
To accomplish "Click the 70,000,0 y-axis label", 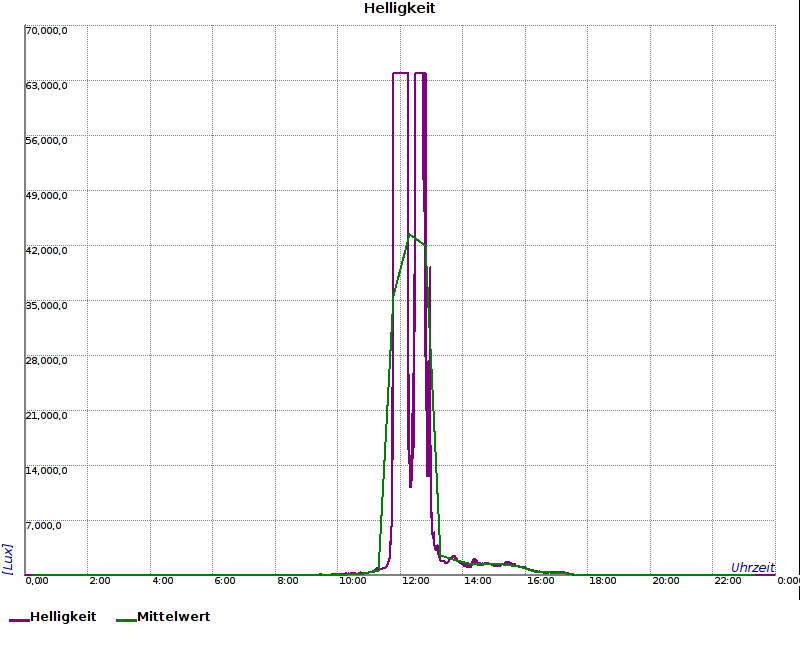I will pos(46,31).
